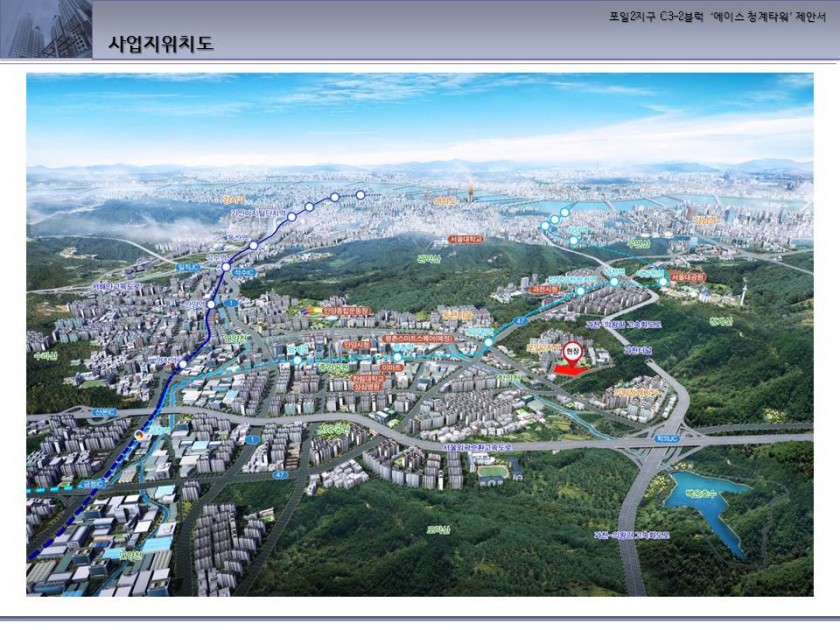Click the red site parcel under the pin
The image size is (840, 630).
pos(570,372)
